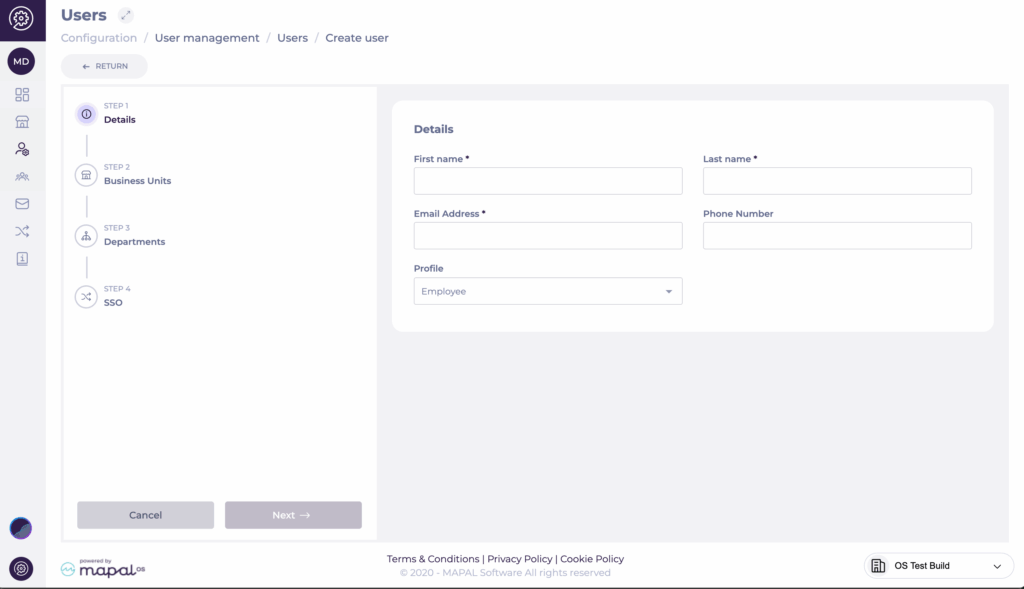Click the MD user avatar
Viewport: 1024px width, 589px height.
(x=22, y=61)
